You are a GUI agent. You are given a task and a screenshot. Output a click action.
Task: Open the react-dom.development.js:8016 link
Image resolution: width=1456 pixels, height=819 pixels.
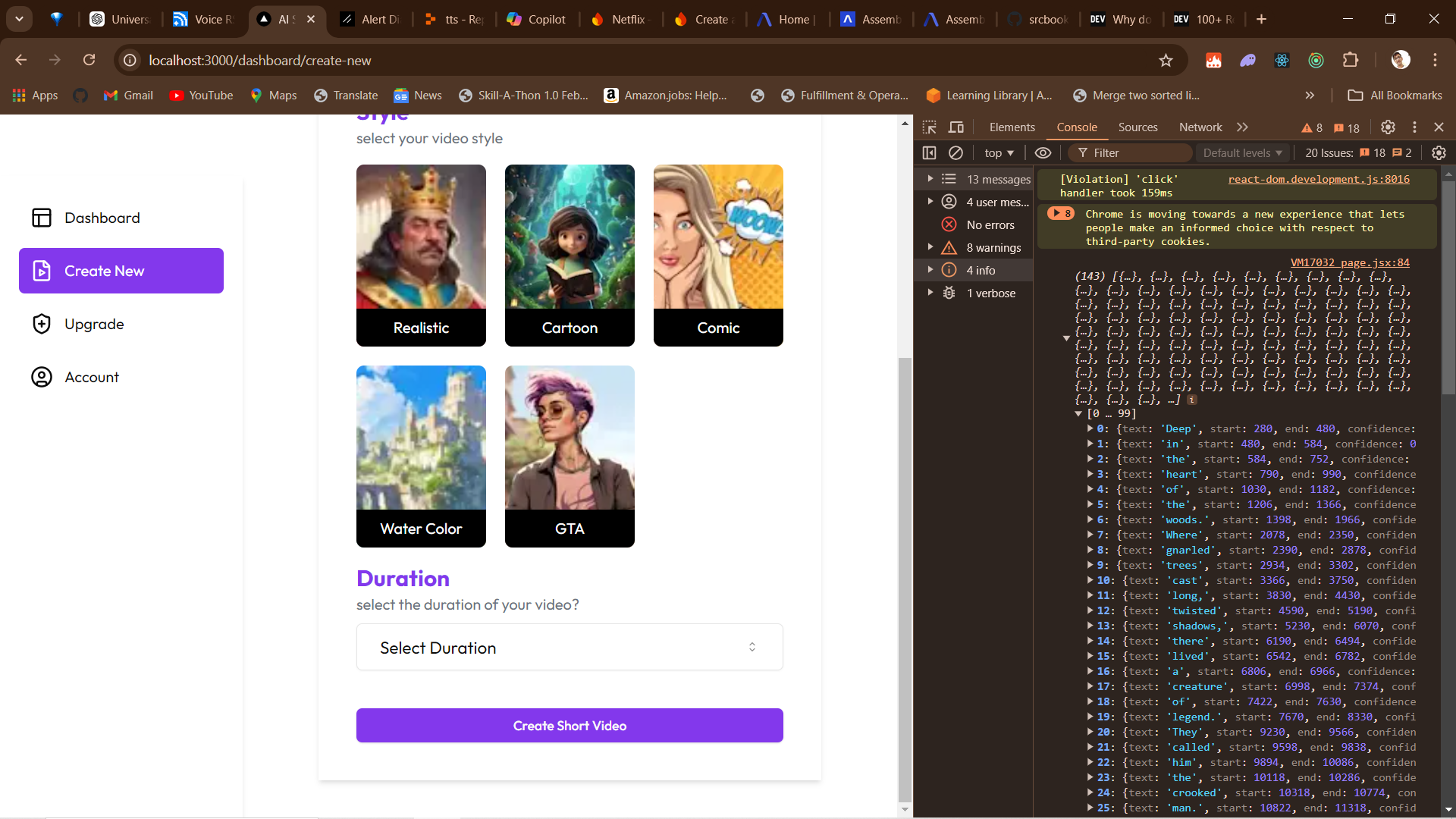[x=1318, y=179]
